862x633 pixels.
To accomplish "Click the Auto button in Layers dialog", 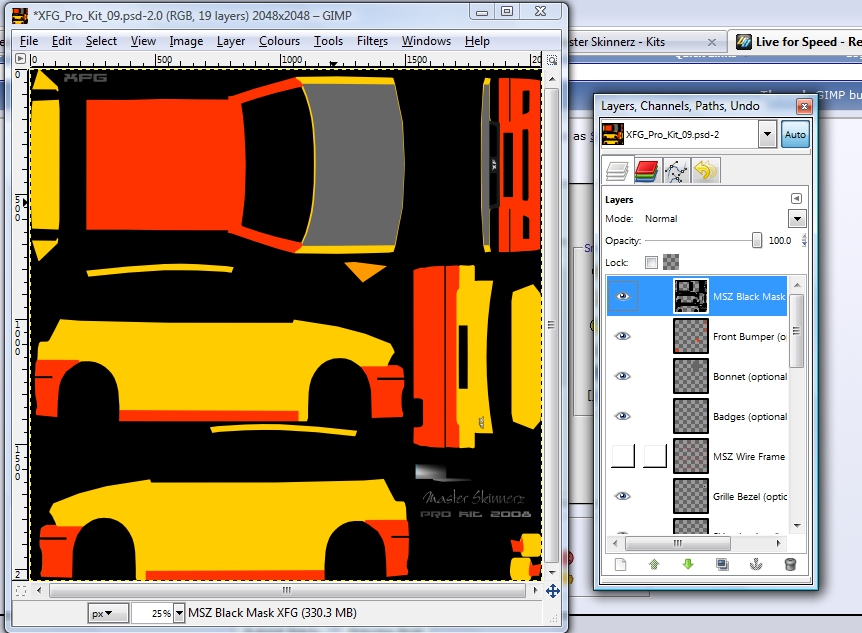I will pyautogui.click(x=795, y=135).
